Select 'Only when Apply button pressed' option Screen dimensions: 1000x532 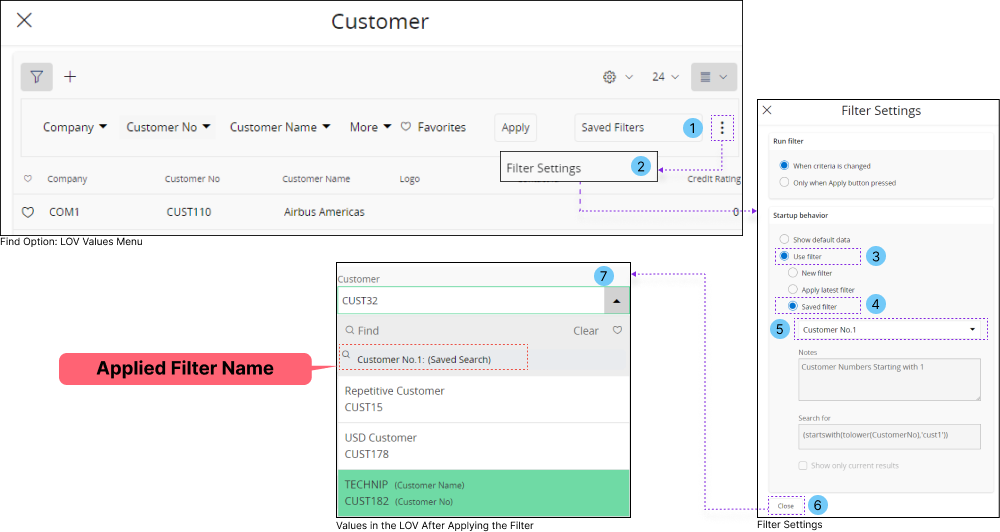tap(785, 183)
